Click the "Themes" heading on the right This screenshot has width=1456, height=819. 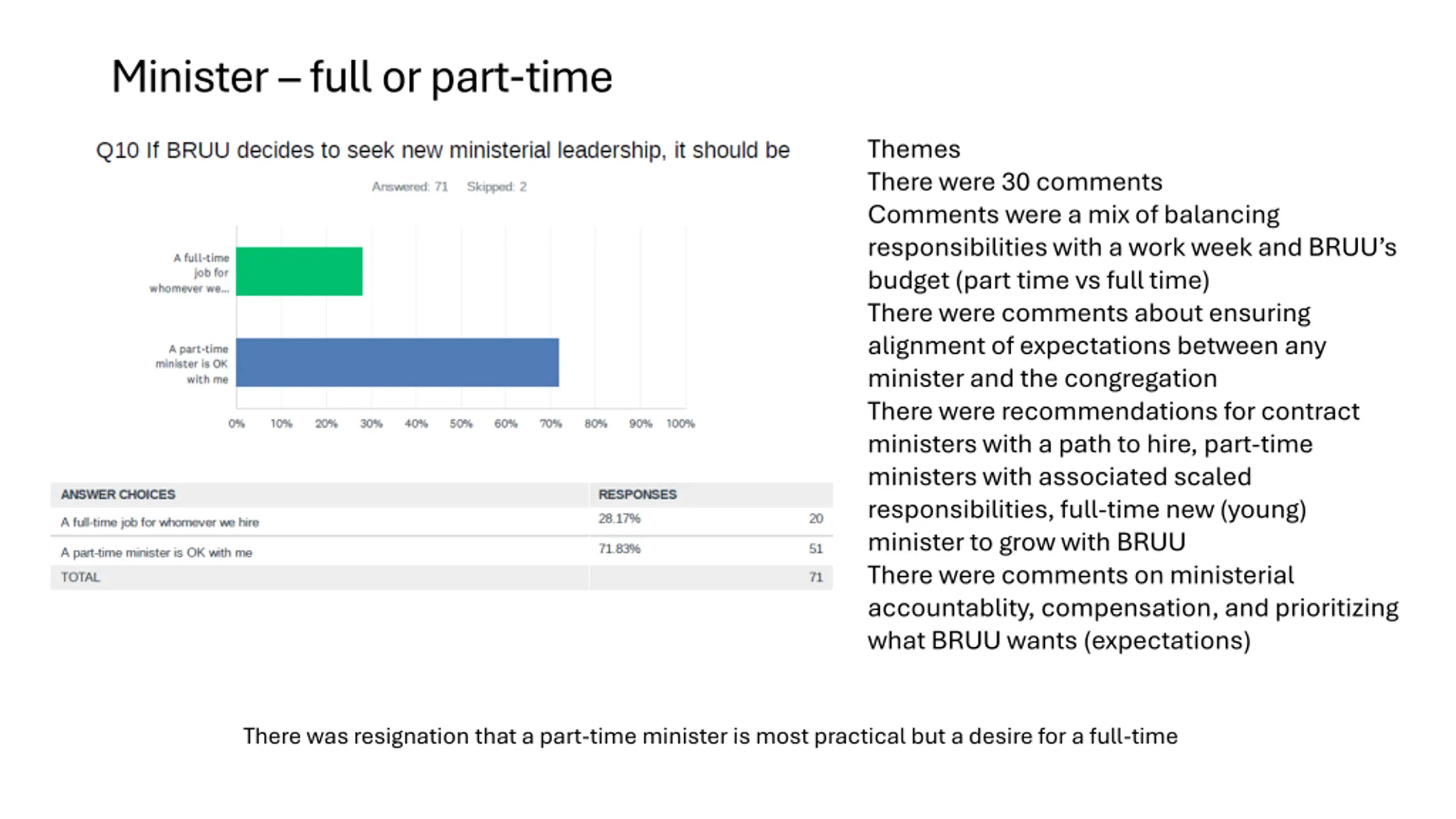[913, 150]
